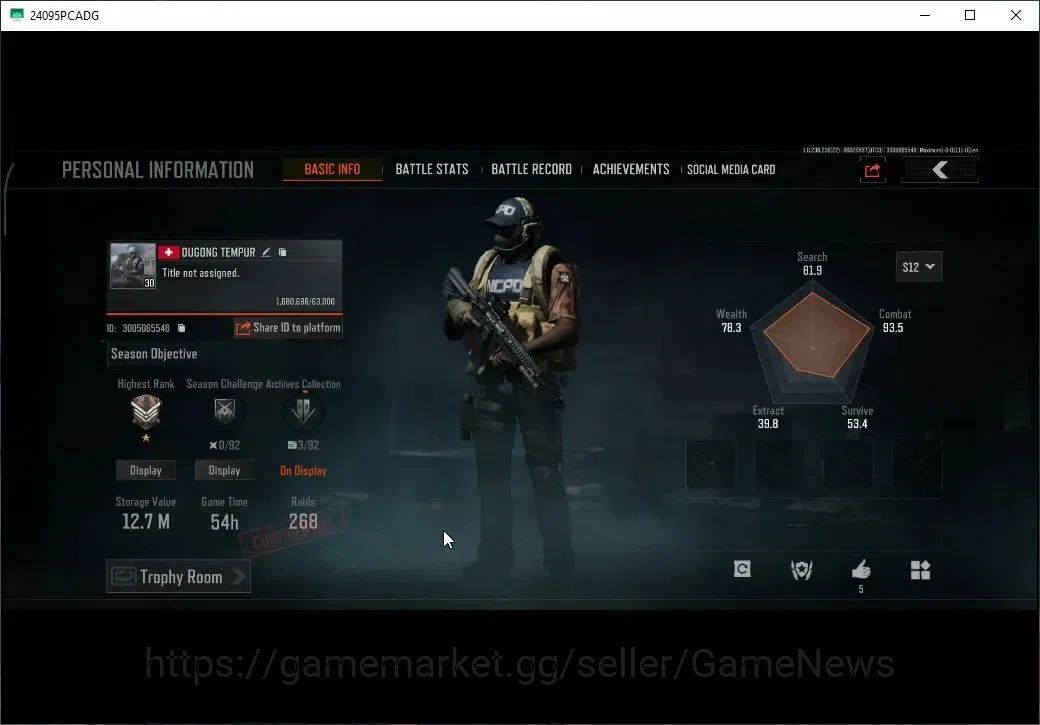This screenshot has width=1040, height=725.
Task: Display the Season Challenge badge
Action: tap(224, 470)
